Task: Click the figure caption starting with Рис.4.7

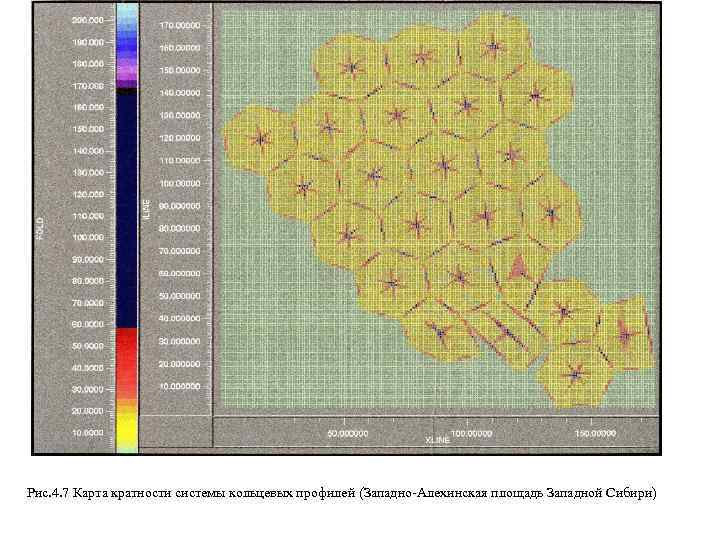Action: click(342, 493)
